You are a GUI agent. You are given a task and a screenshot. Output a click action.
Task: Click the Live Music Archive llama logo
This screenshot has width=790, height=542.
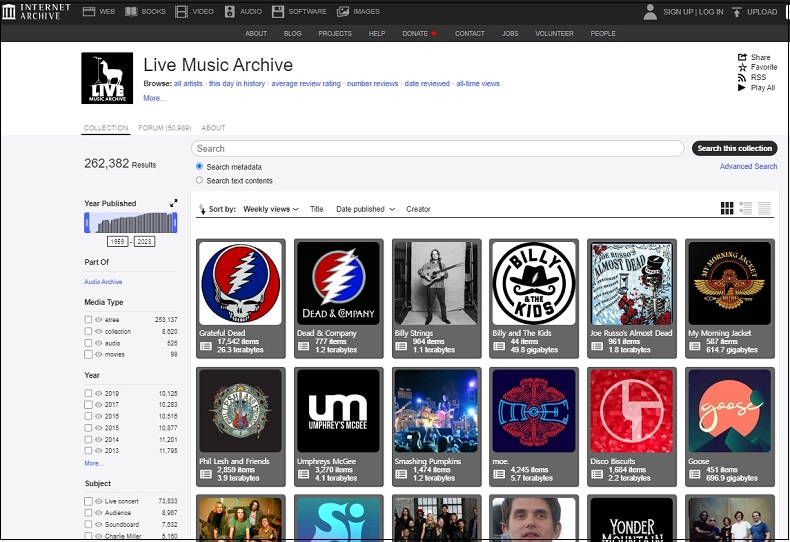click(x=107, y=78)
